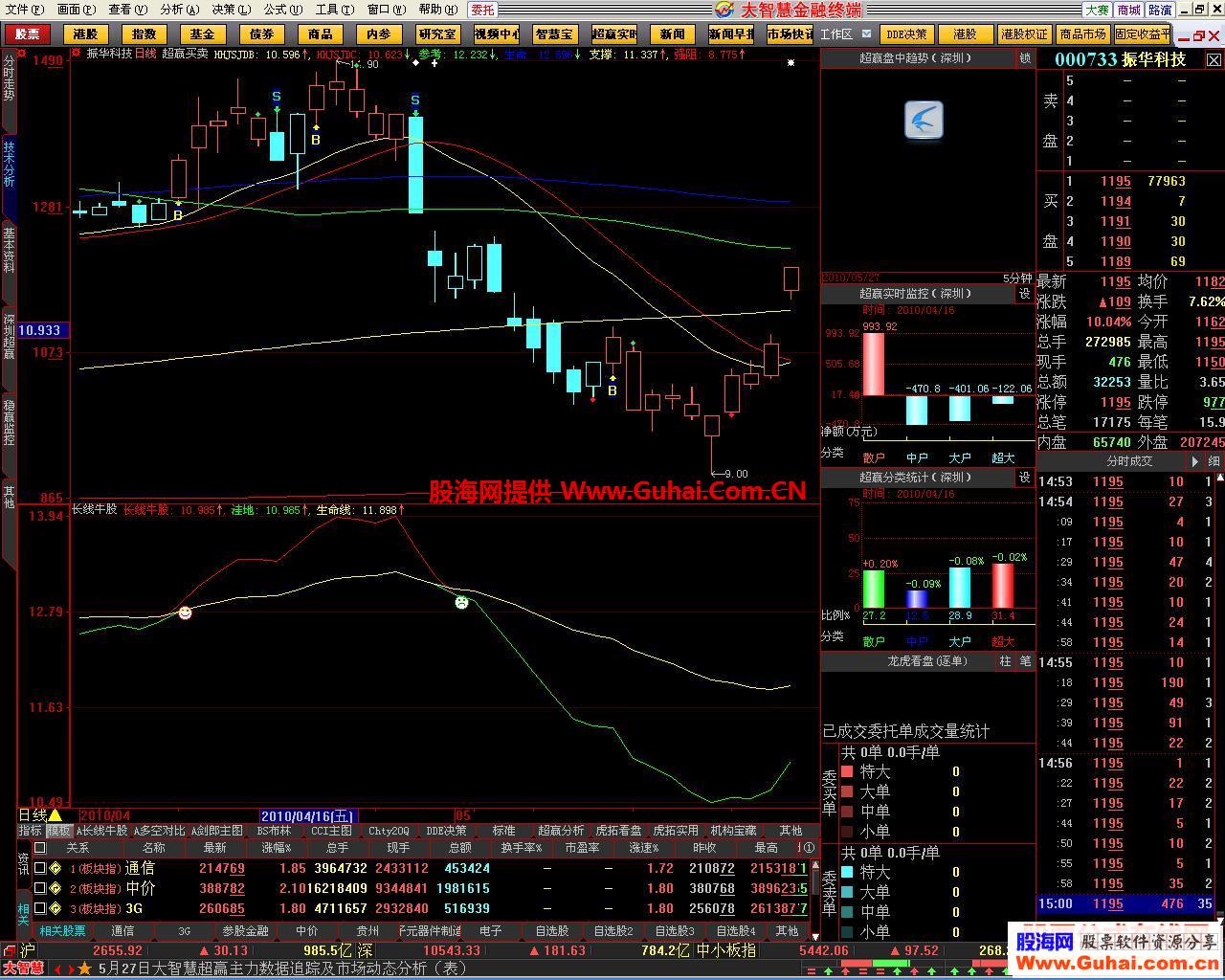Image resolution: width=1225 pixels, height=980 pixels.
Task: Click the red left arrow in news bar
Action: tap(57, 969)
